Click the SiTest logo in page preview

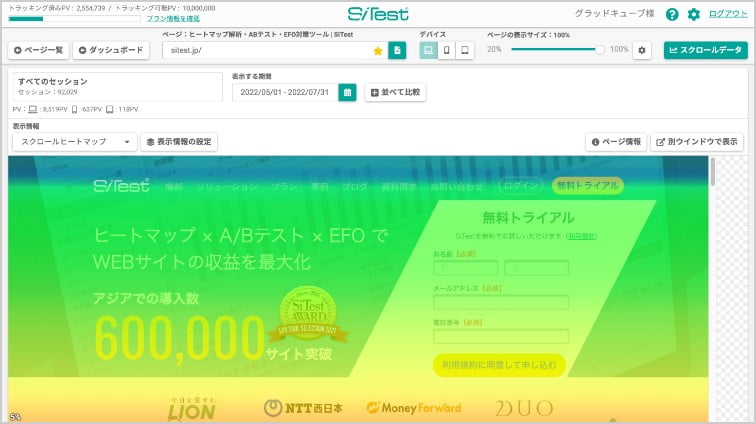pyautogui.click(x=122, y=186)
